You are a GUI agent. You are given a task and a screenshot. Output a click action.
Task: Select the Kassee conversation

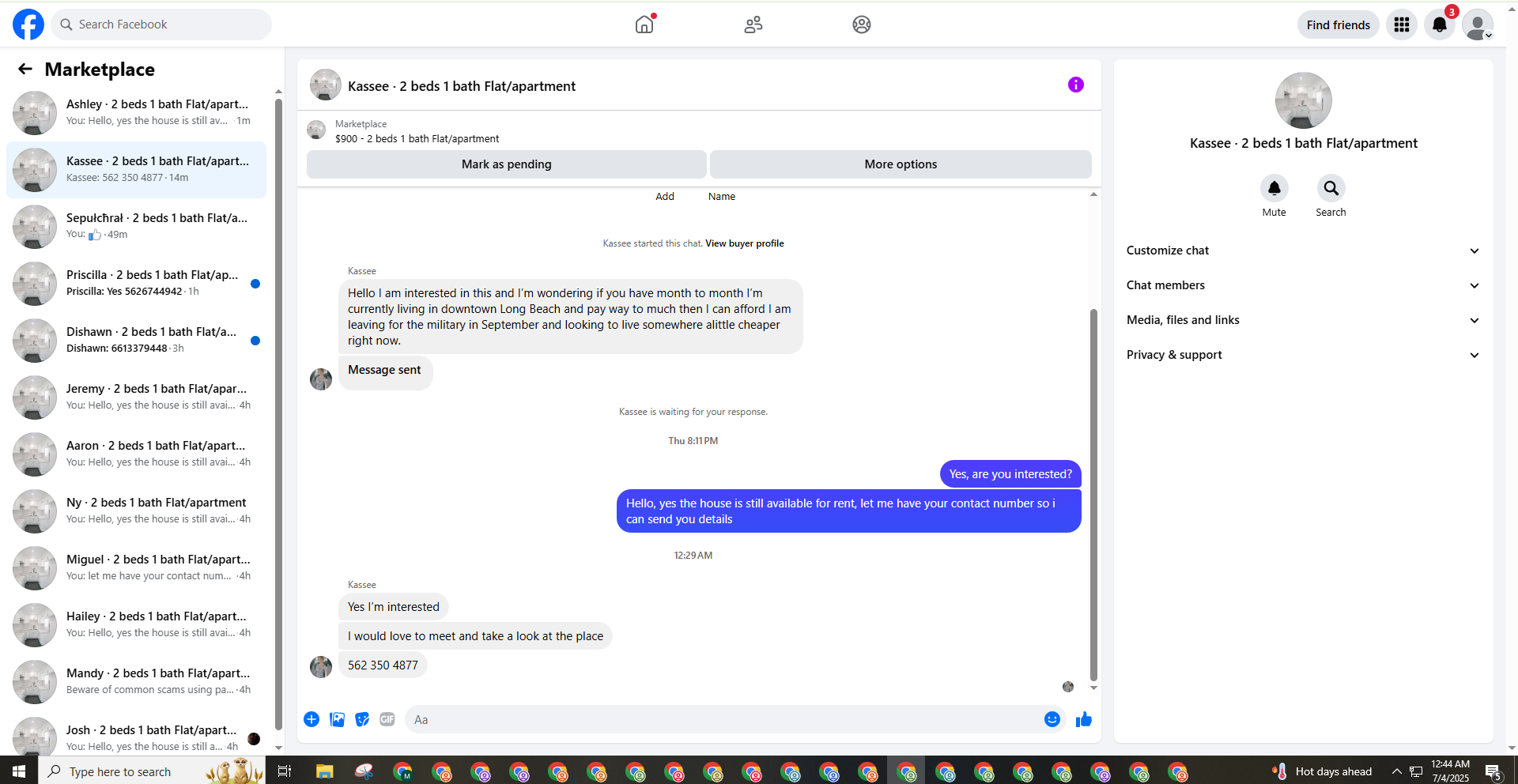click(x=137, y=169)
